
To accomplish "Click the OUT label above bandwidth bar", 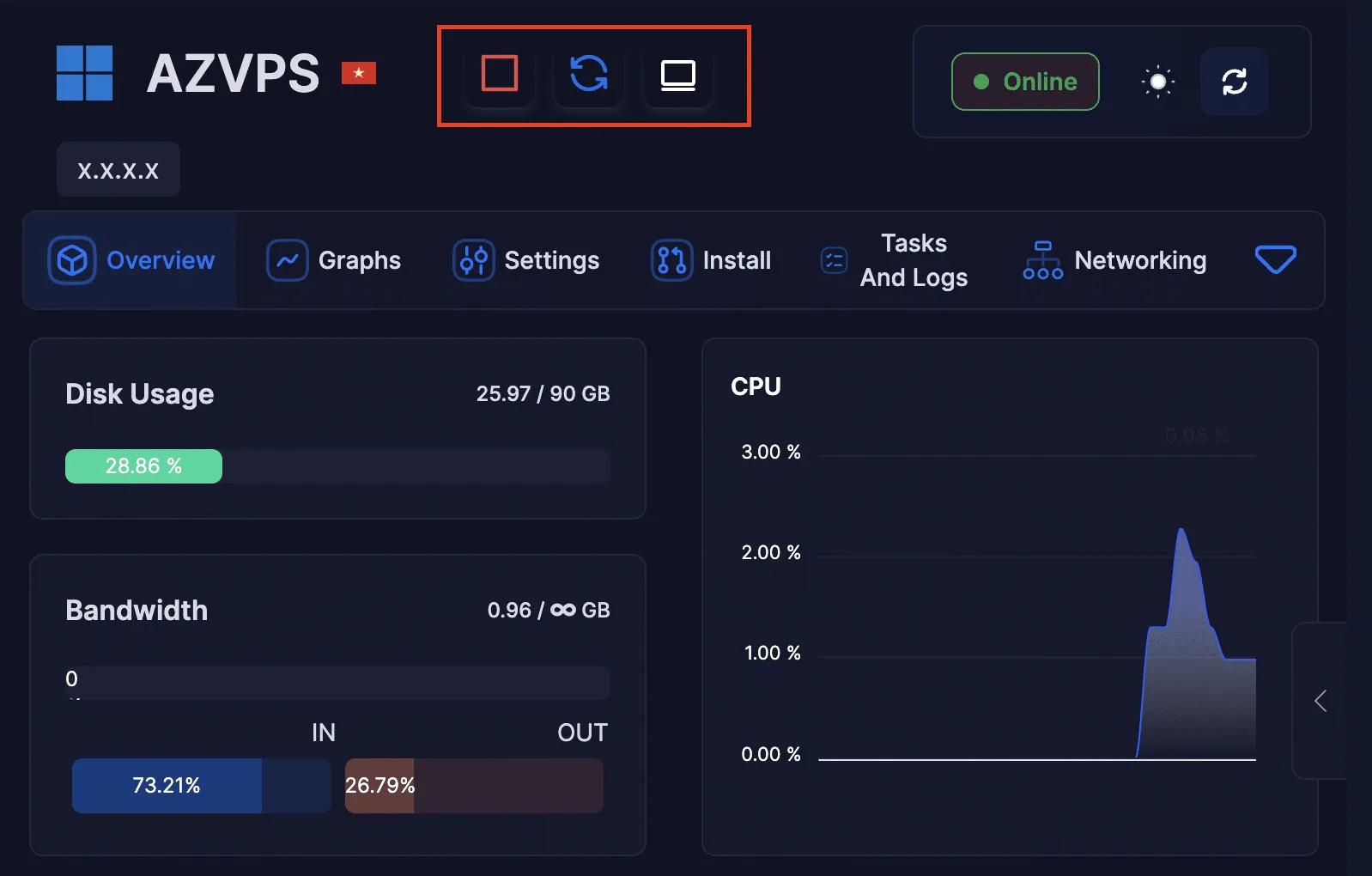I will pos(583,733).
